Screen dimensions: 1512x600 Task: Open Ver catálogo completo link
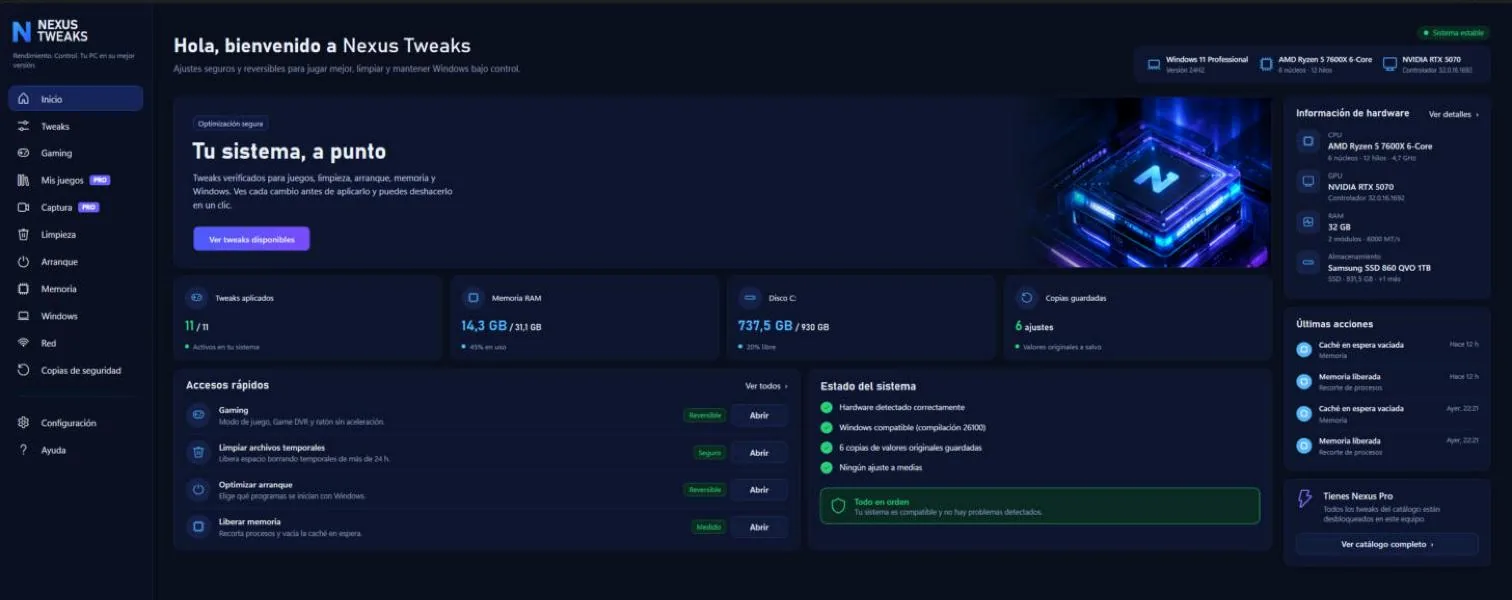pos(1387,544)
